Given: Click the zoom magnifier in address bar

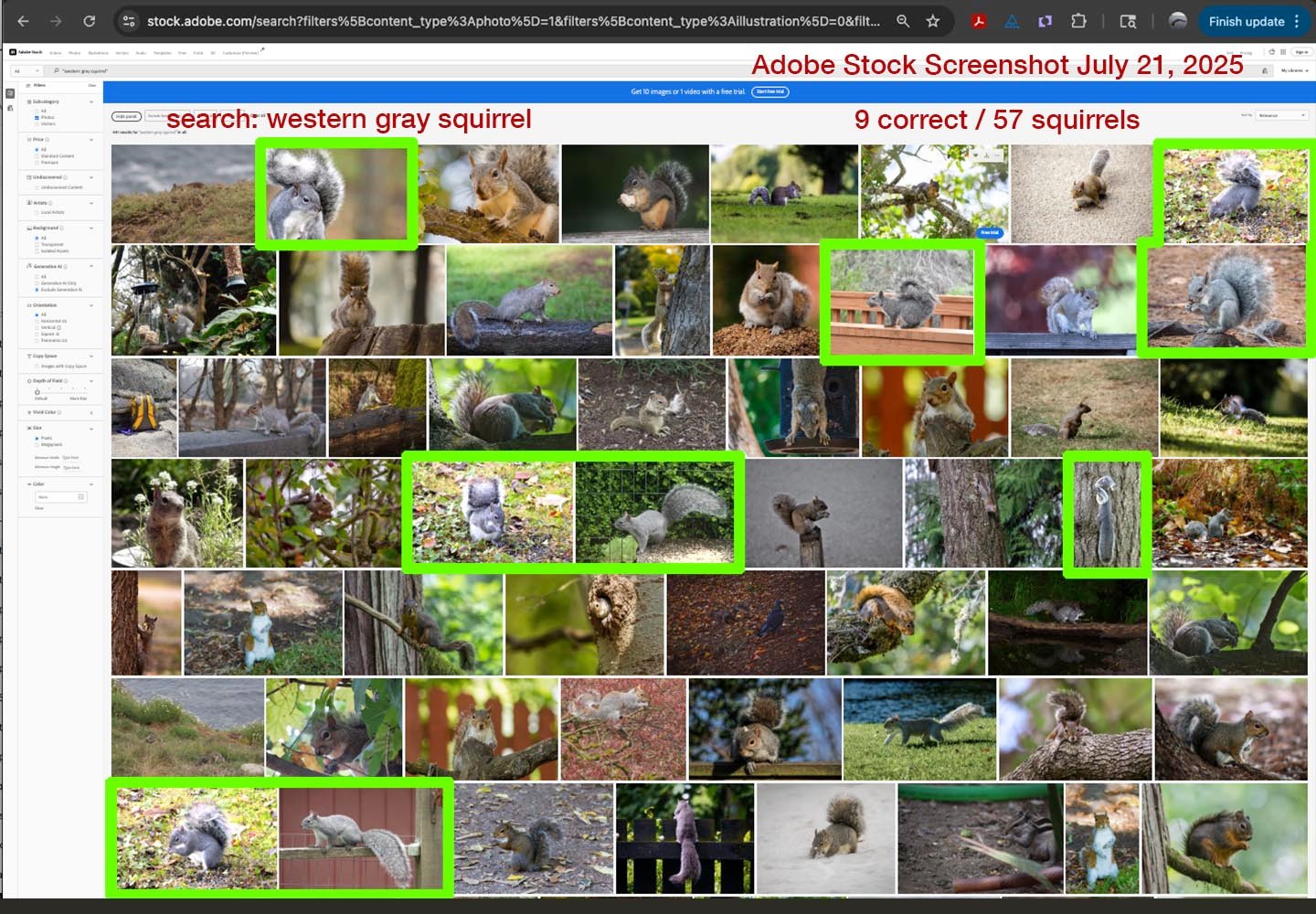Looking at the screenshot, I should click(x=903, y=21).
